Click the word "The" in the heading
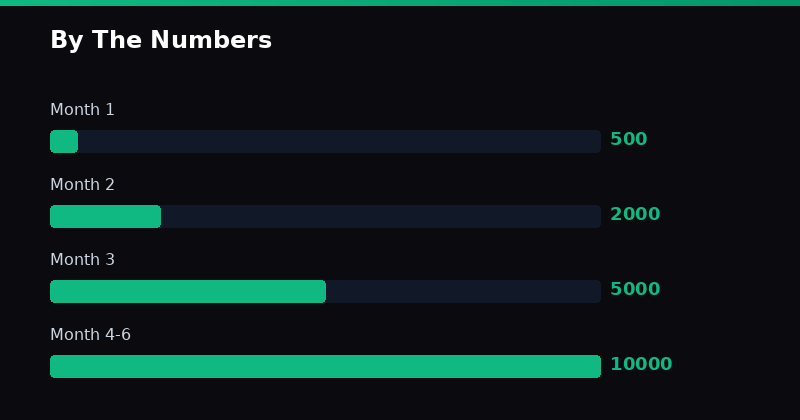 pyautogui.click(x=111, y=41)
